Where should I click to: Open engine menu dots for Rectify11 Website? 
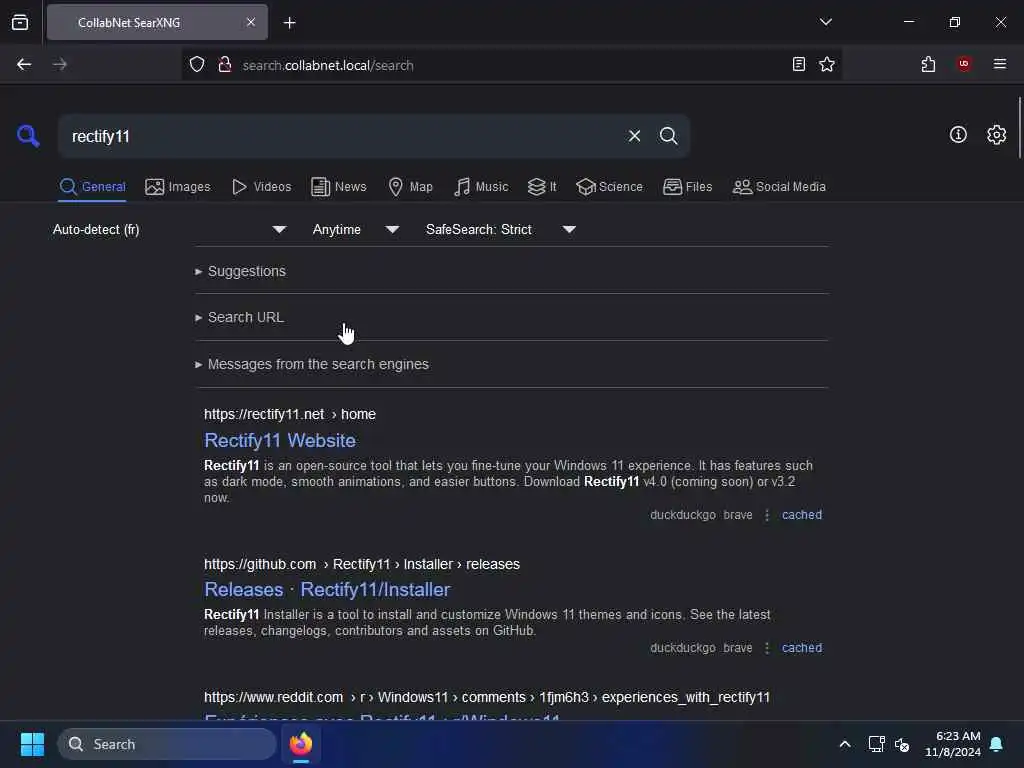[767, 515]
